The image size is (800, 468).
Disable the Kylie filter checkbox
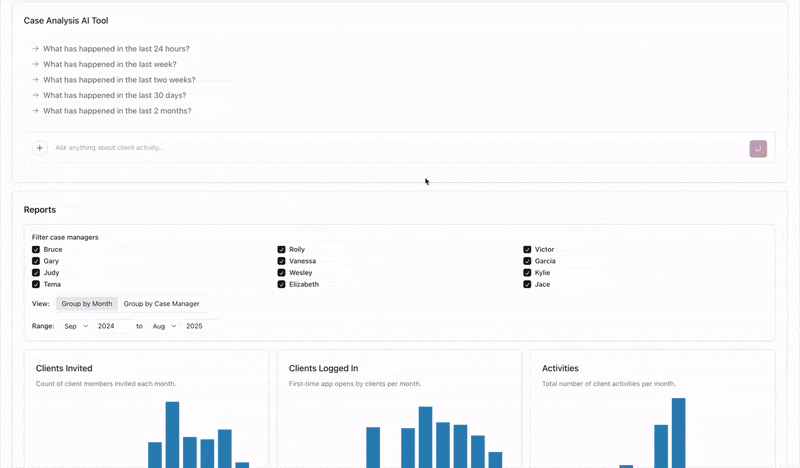(527, 273)
